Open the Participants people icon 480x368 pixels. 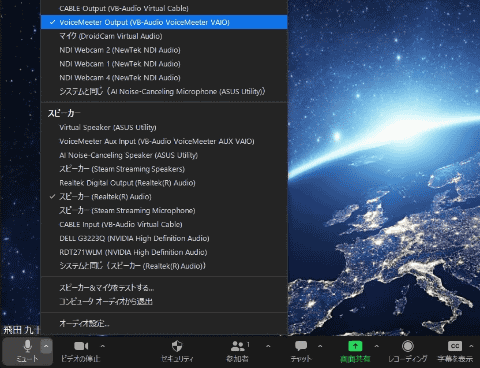click(238, 346)
